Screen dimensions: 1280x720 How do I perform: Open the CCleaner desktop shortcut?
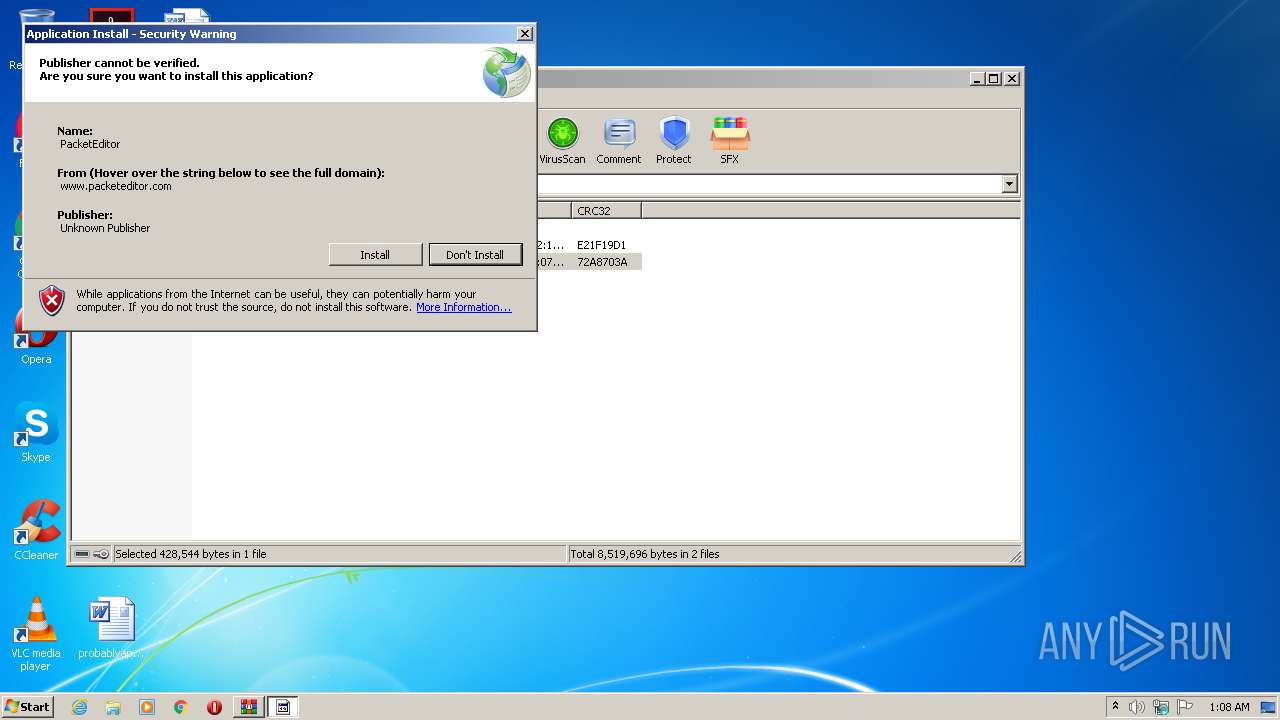coord(36,531)
